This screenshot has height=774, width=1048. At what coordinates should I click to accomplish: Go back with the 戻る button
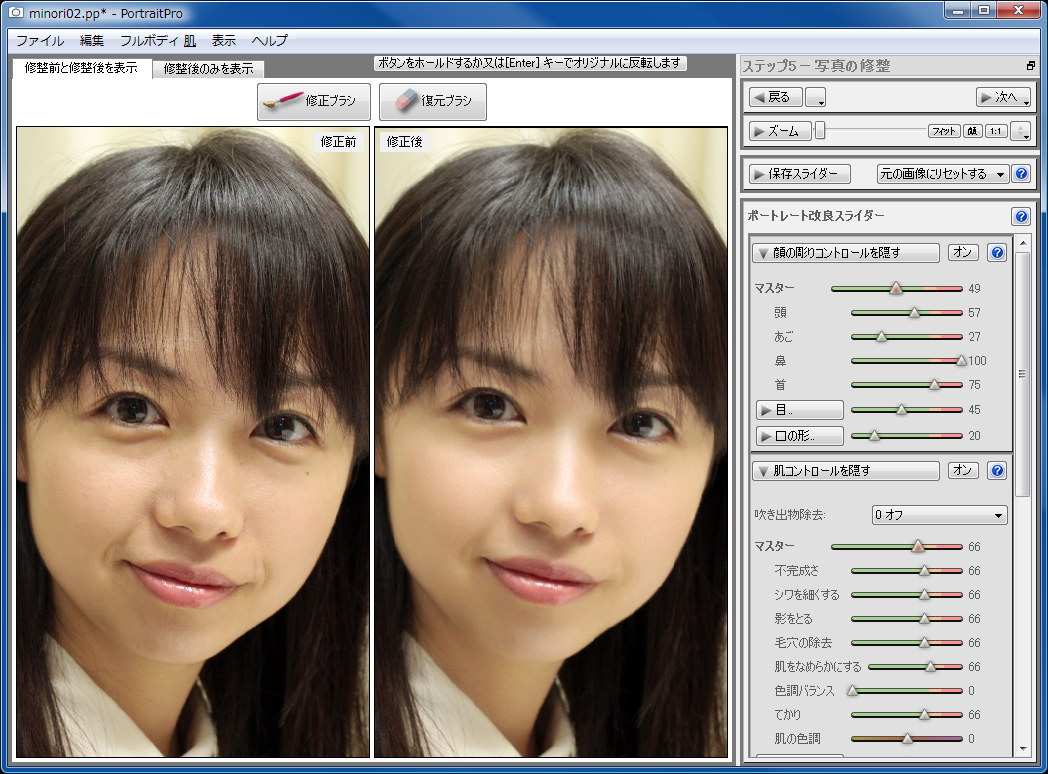[774, 98]
